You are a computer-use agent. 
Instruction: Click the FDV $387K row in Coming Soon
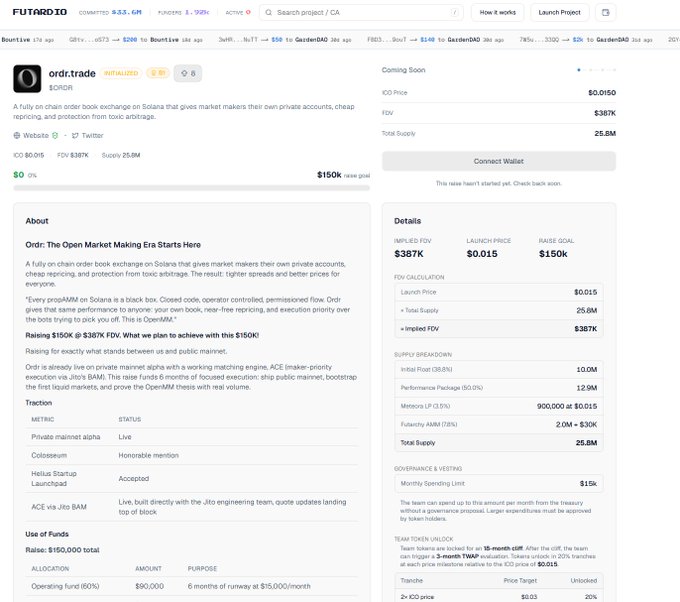[499, 113]
